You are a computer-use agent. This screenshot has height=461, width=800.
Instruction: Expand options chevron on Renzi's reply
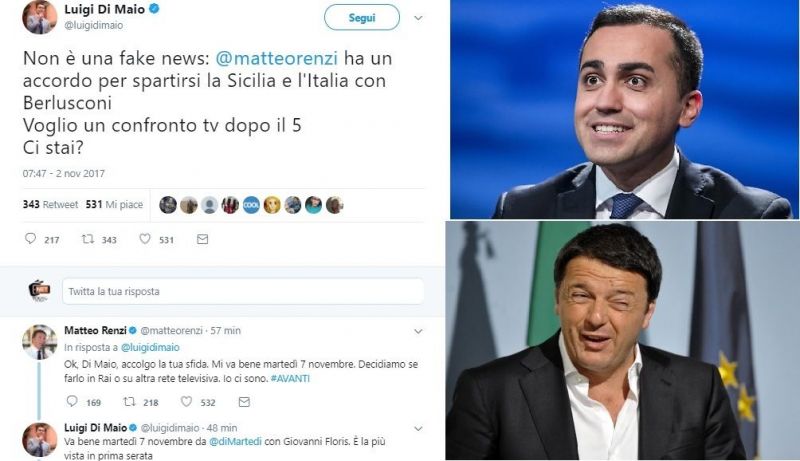pyautogui.click(x=418, y=331)
